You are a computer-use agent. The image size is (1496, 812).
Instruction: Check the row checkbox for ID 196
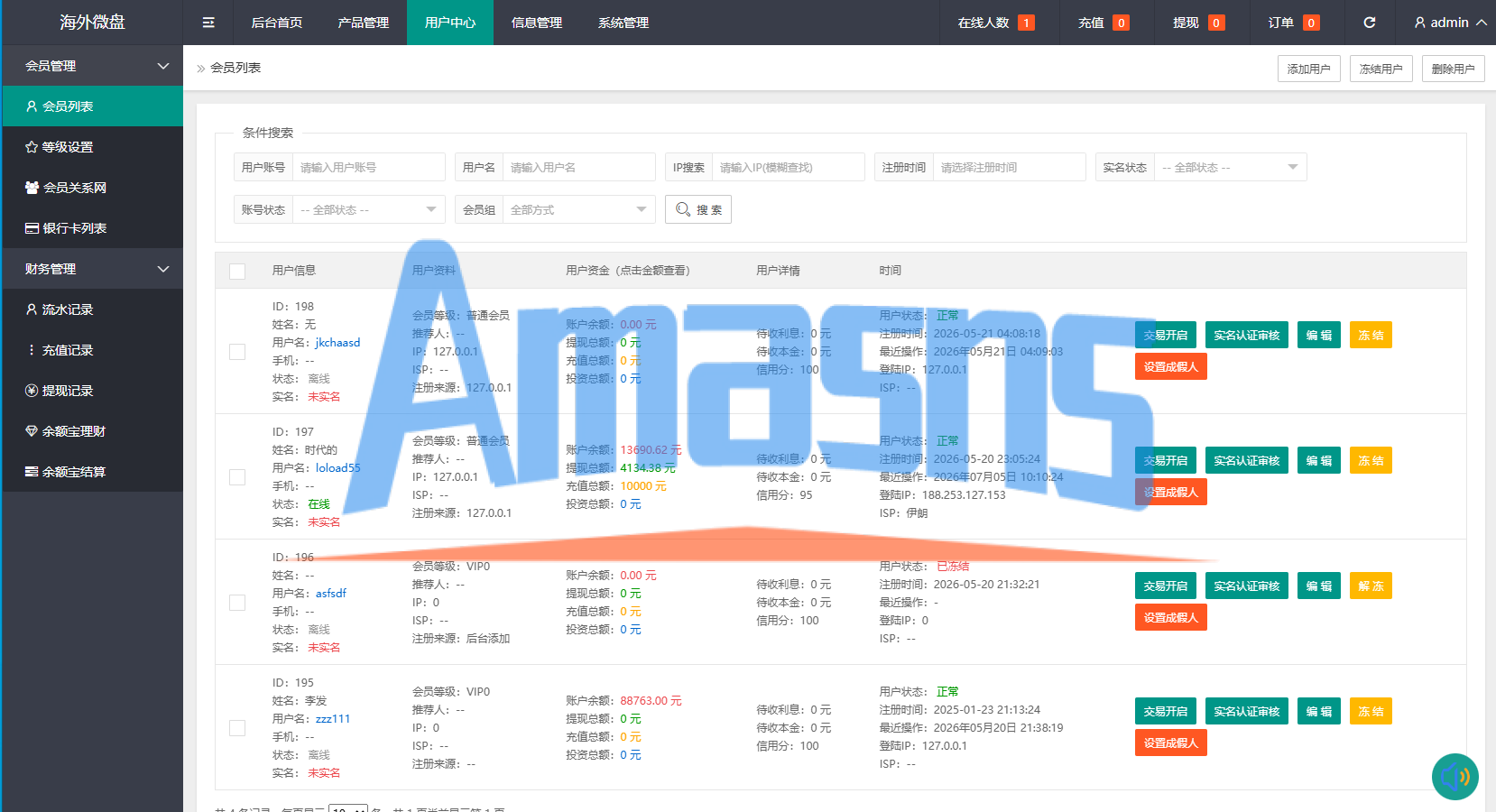[237, 603]
